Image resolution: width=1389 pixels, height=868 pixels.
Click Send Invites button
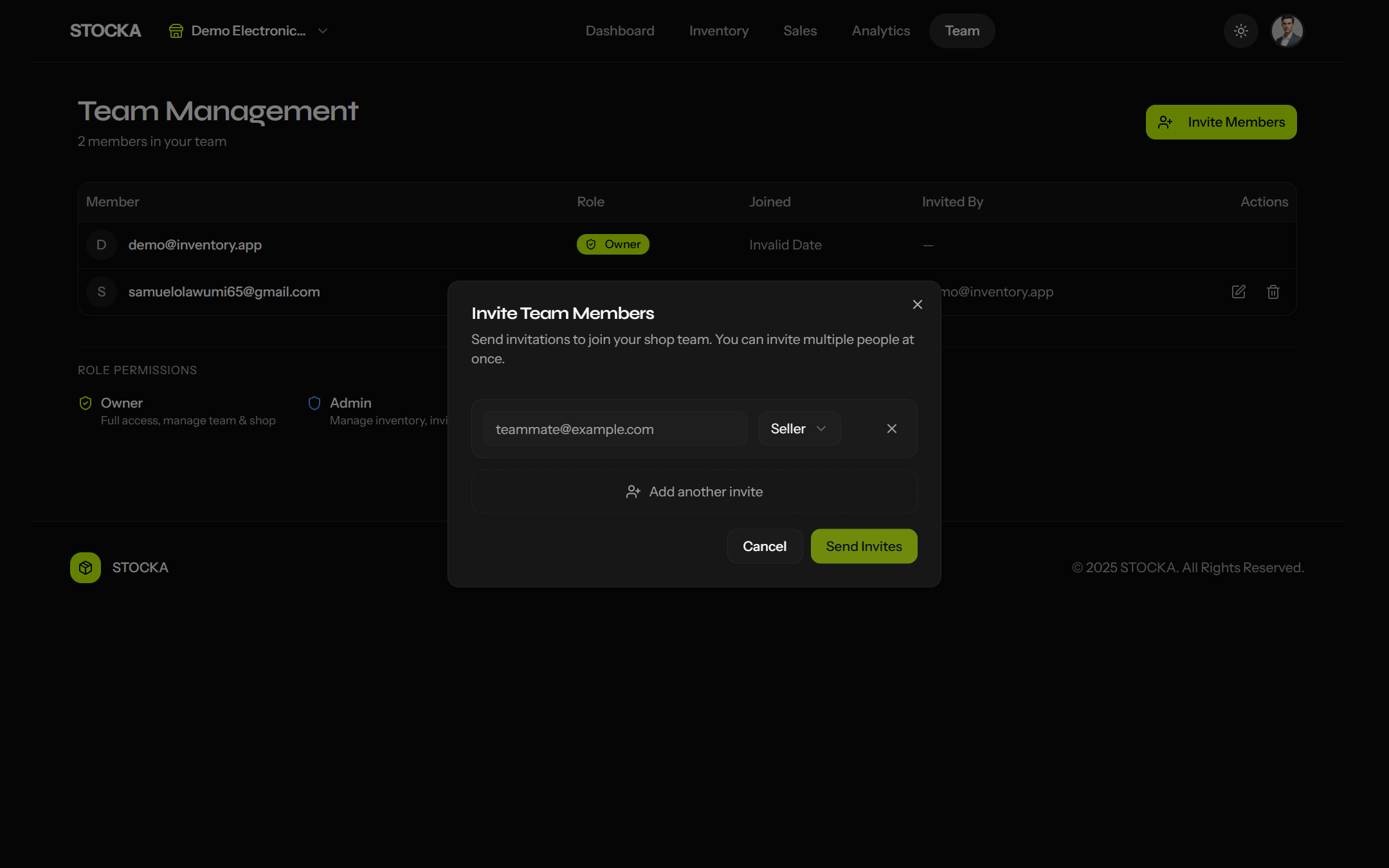[863, 547]
